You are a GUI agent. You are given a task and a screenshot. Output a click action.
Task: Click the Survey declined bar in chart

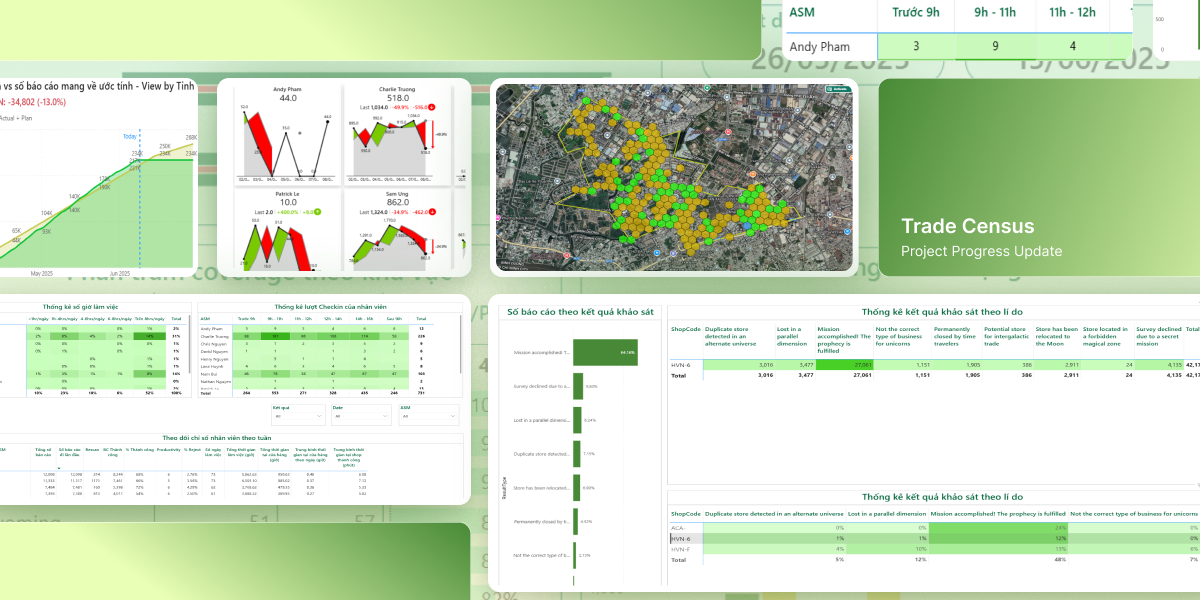[x=577, y=386]
